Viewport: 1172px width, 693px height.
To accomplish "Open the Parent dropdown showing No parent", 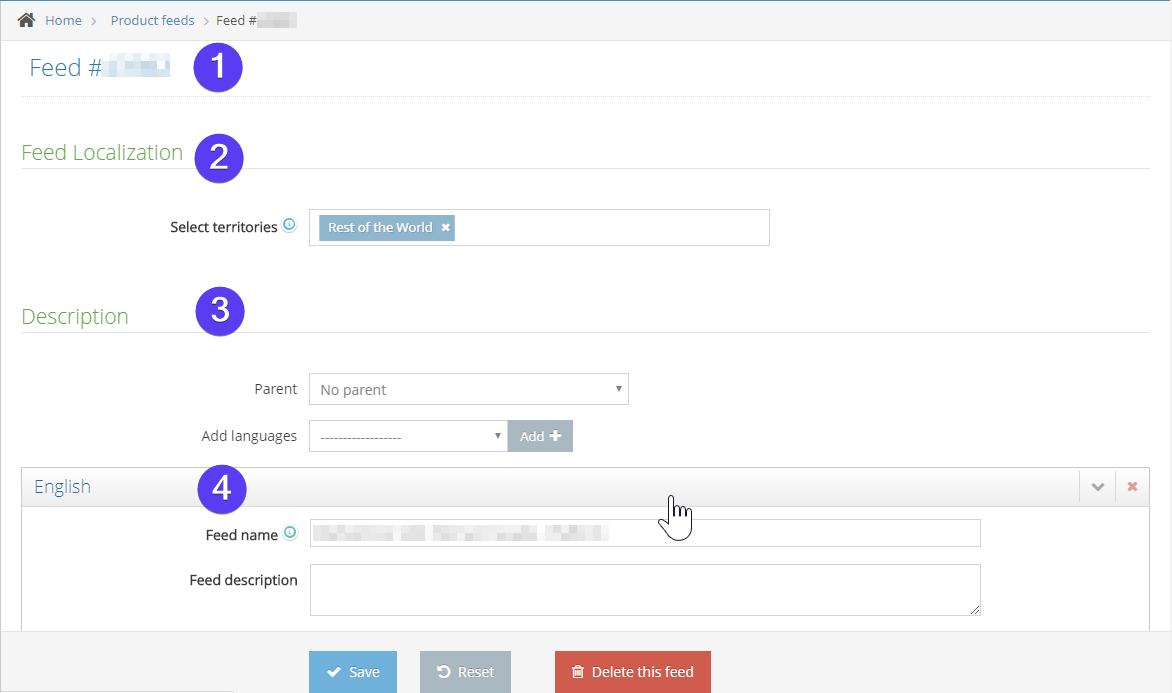I will tap(468, 390).
